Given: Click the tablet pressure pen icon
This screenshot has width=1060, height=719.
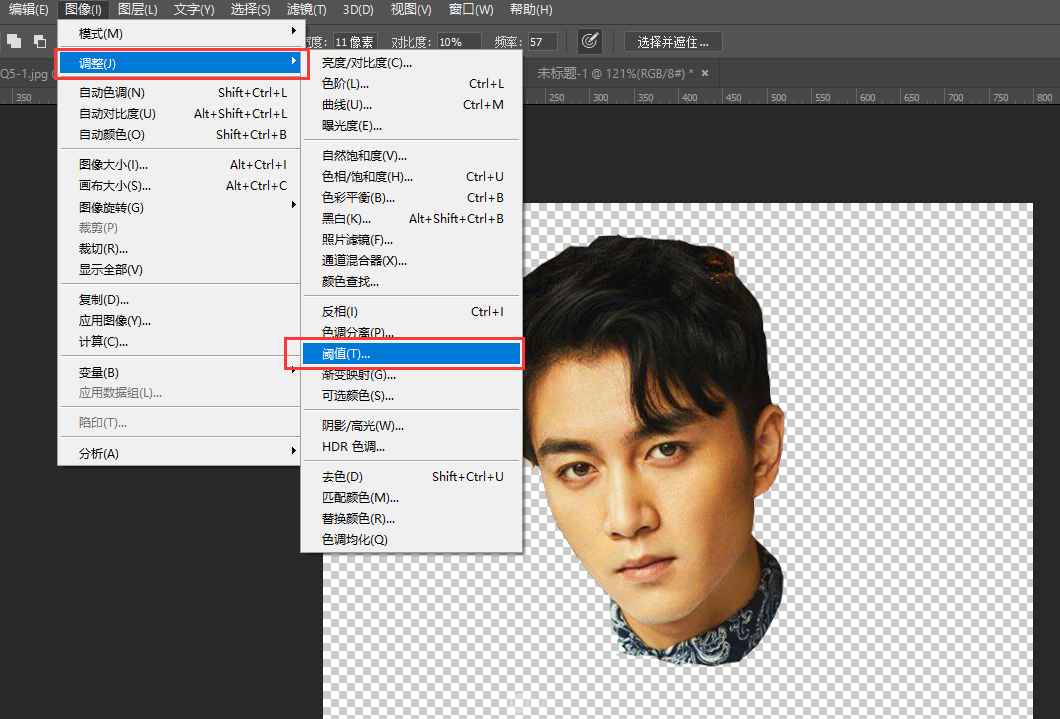Looking at the screenshot, I should pyautogui.click(x=589, y=41).
